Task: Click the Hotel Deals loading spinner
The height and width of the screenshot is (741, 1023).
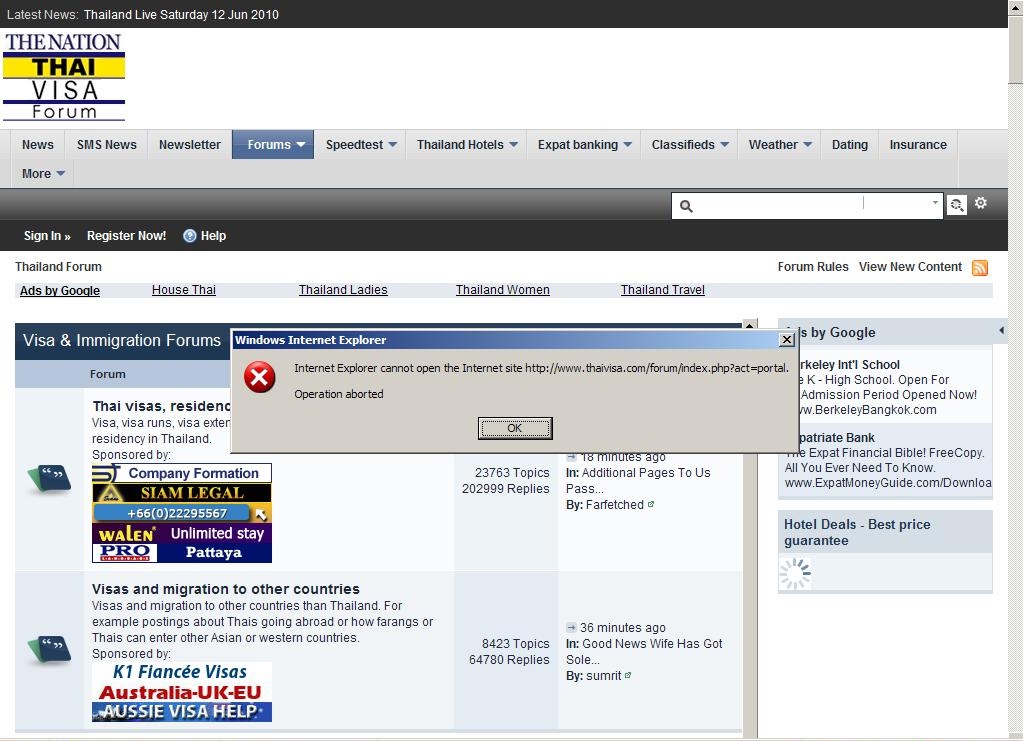Action: (795, 574)
